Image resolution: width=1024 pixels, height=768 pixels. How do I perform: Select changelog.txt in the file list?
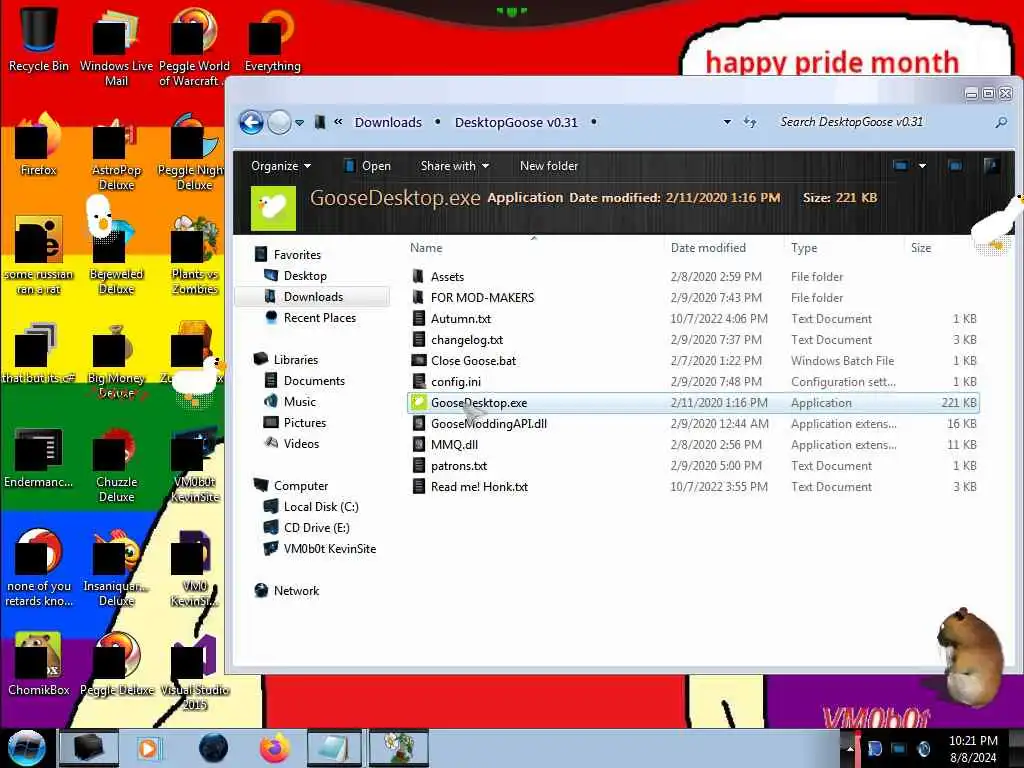point(467,340)
